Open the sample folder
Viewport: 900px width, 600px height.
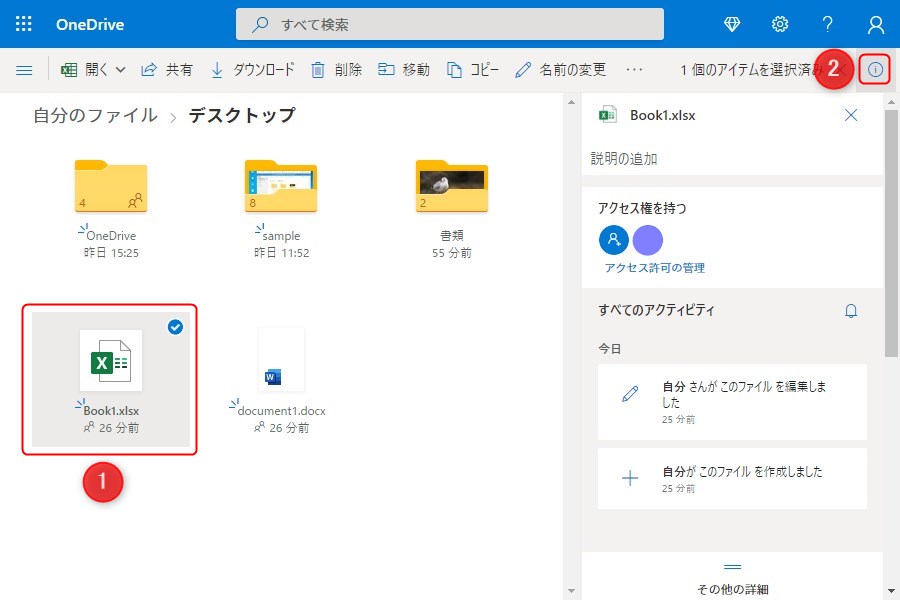pyautogui.click(x=281, y=190)
